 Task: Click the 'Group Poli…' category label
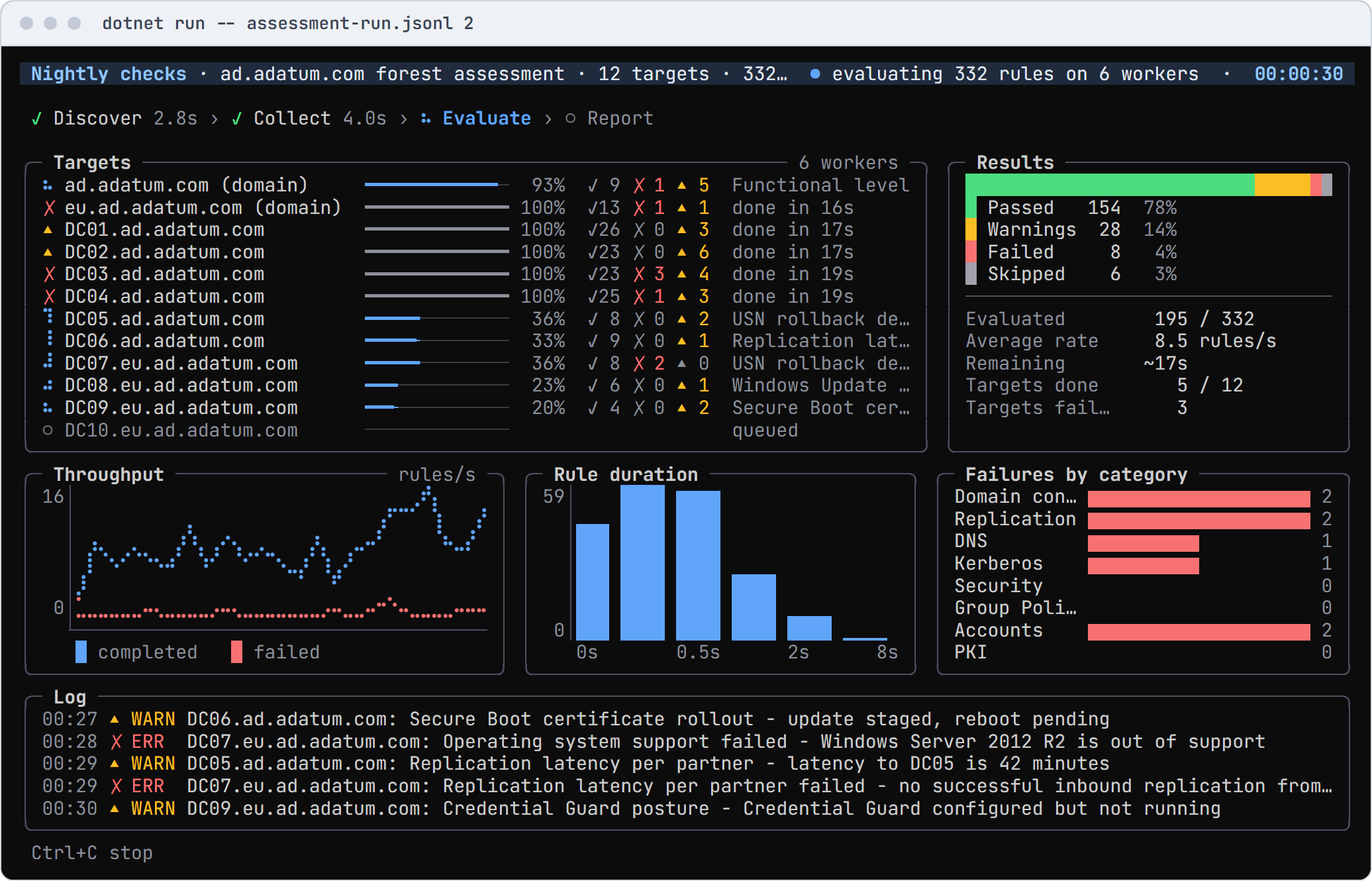(1015, 608)
